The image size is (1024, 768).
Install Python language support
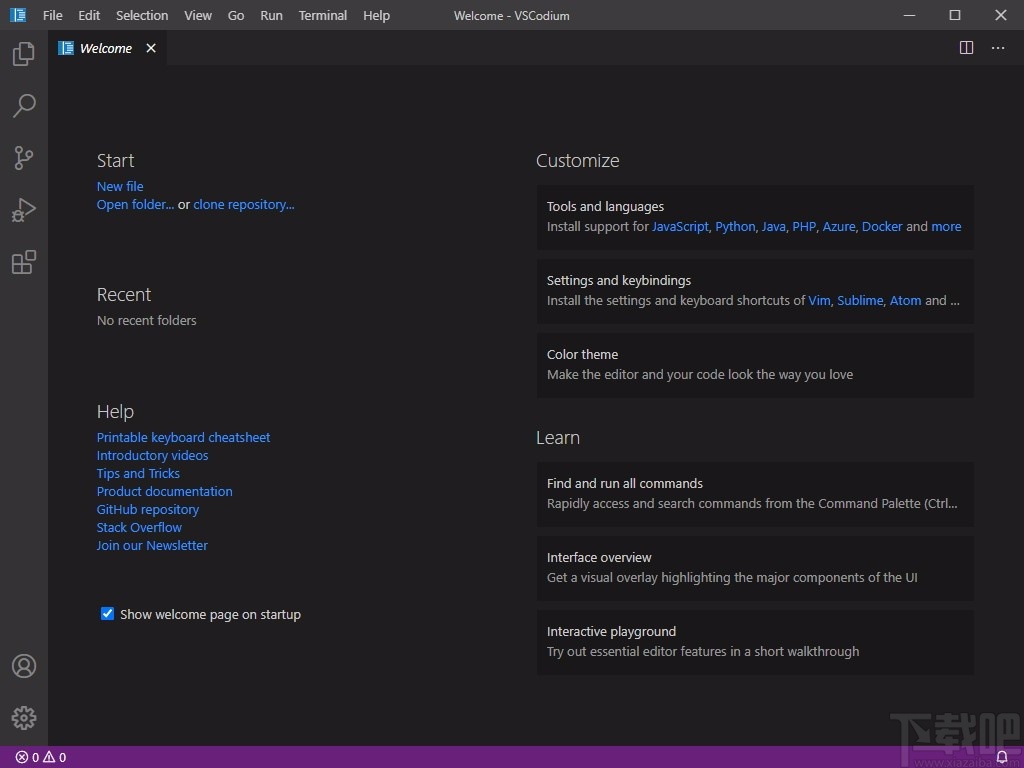pos(735,226)
